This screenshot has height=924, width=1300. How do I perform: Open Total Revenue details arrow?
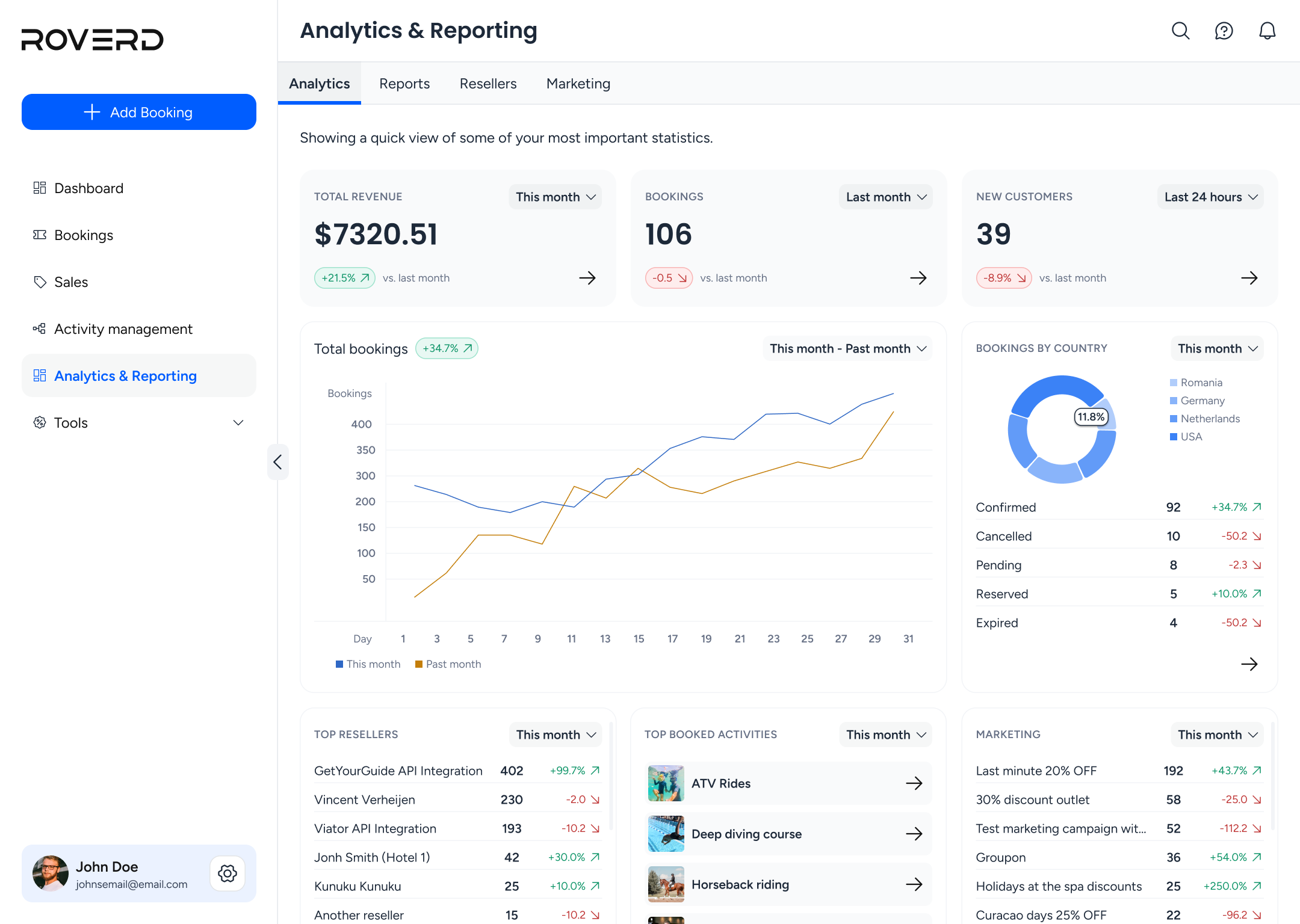tap(587, 278)
